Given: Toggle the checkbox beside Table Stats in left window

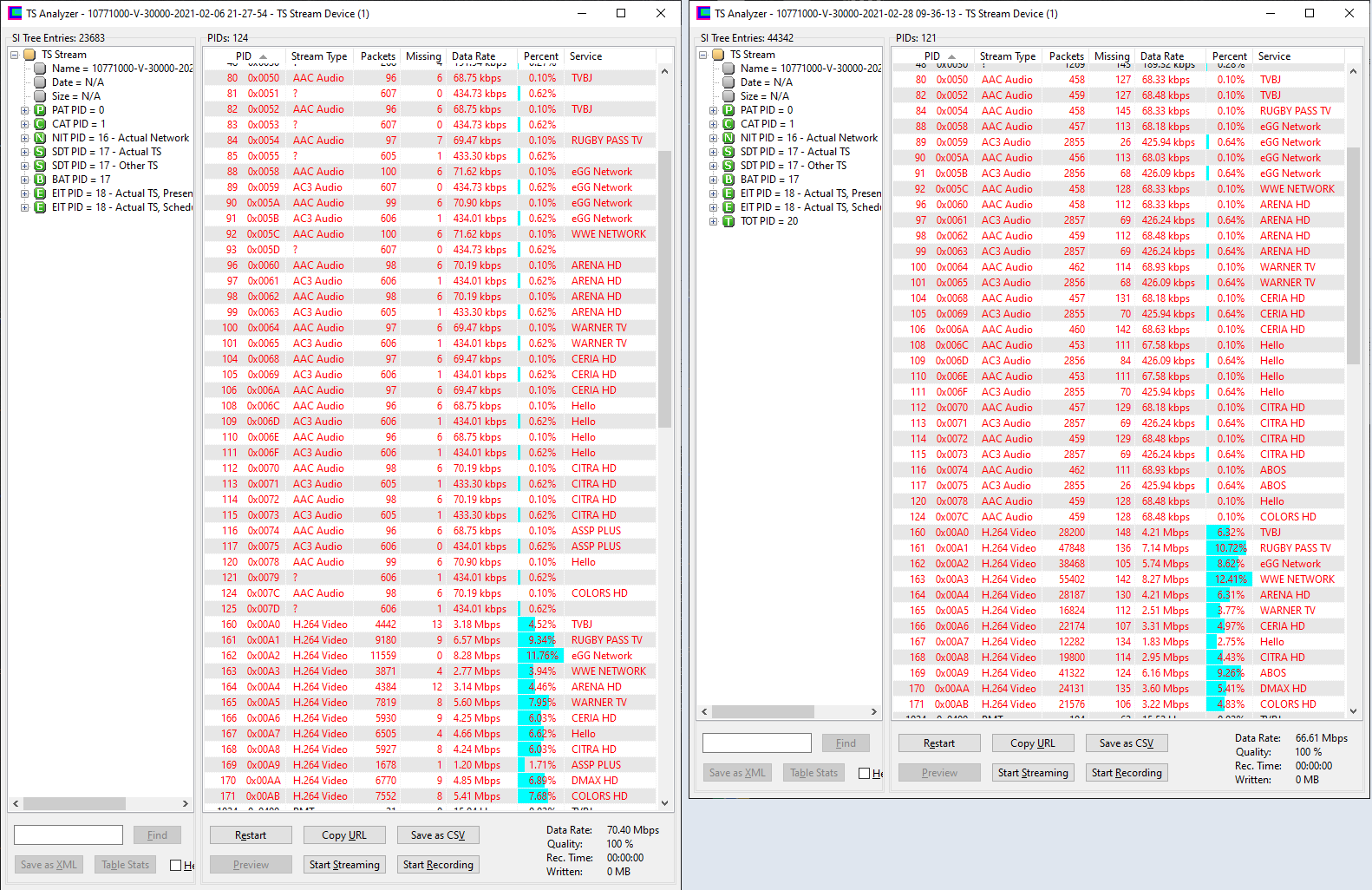Looking at the screenshot, I should point(176,865).
